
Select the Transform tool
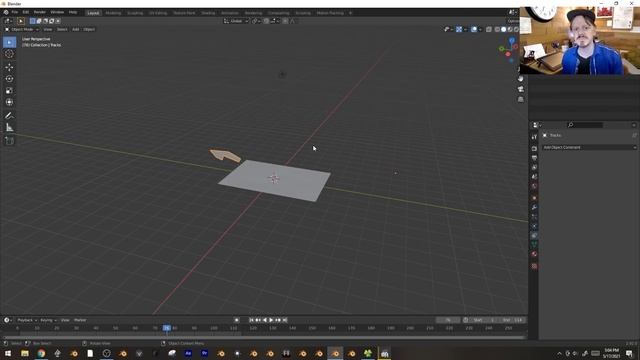point(9,102)
